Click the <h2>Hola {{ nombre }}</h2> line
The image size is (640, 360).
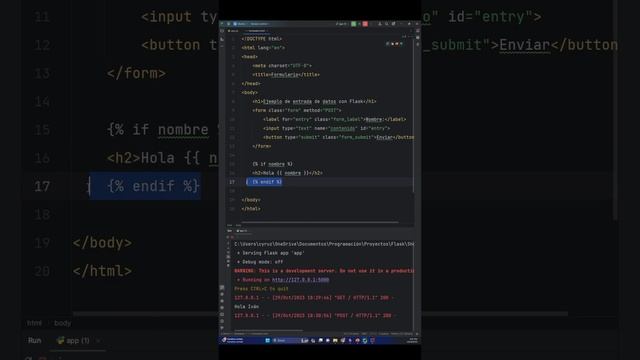287,173
